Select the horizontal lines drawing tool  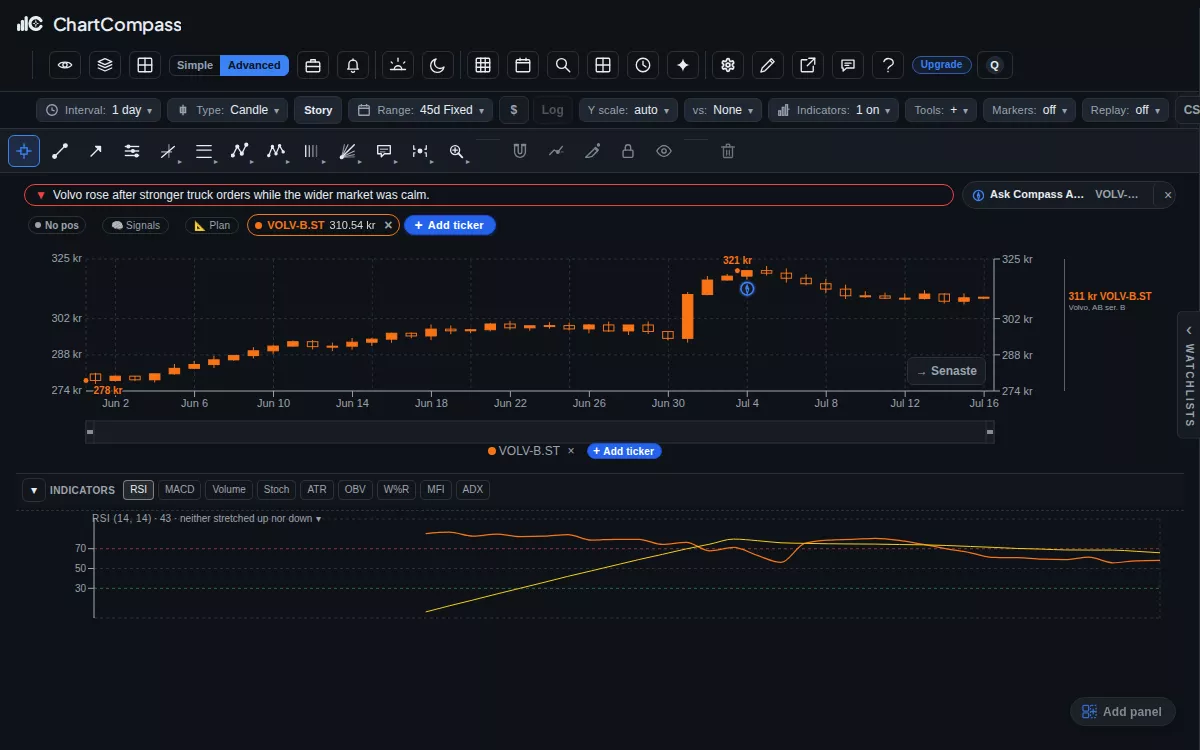[204, 151]
